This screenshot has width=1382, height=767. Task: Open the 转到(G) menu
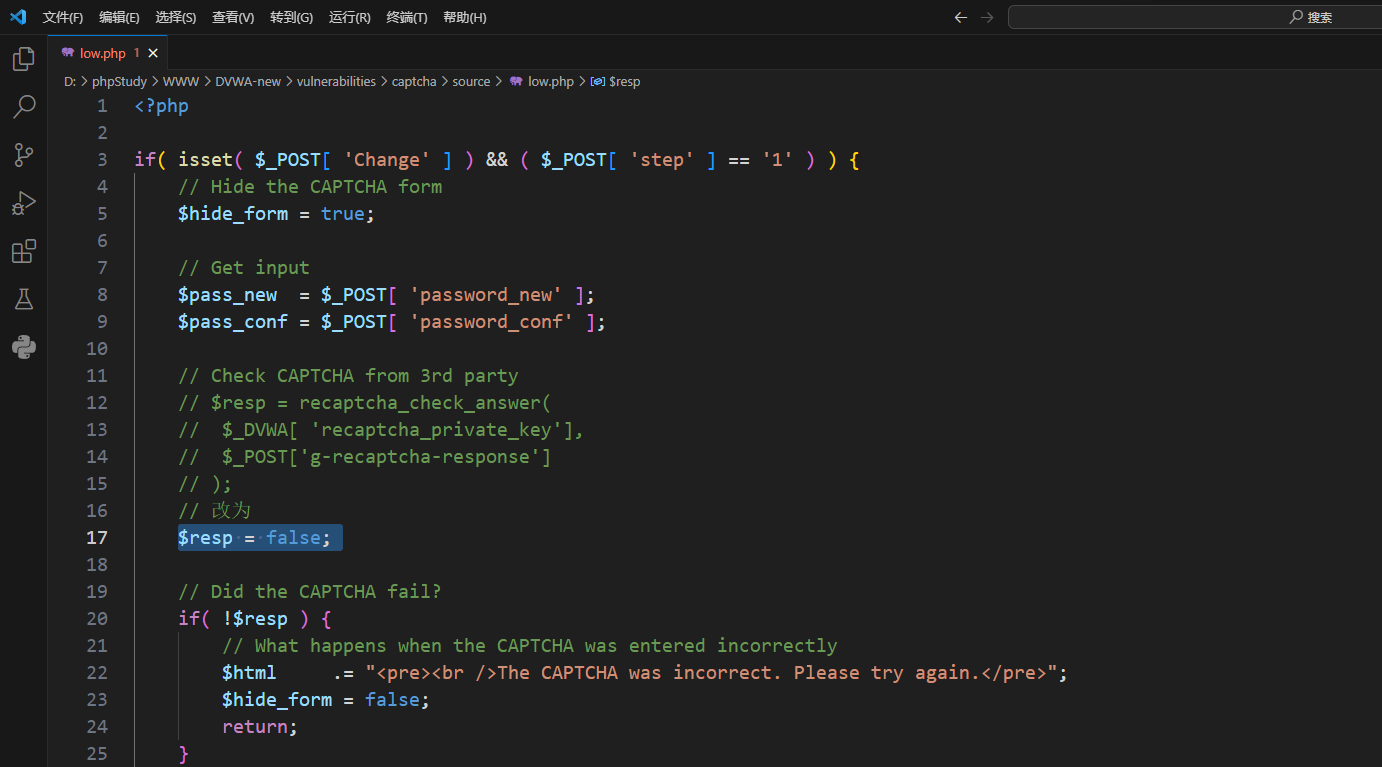click(x=291, y=17)
